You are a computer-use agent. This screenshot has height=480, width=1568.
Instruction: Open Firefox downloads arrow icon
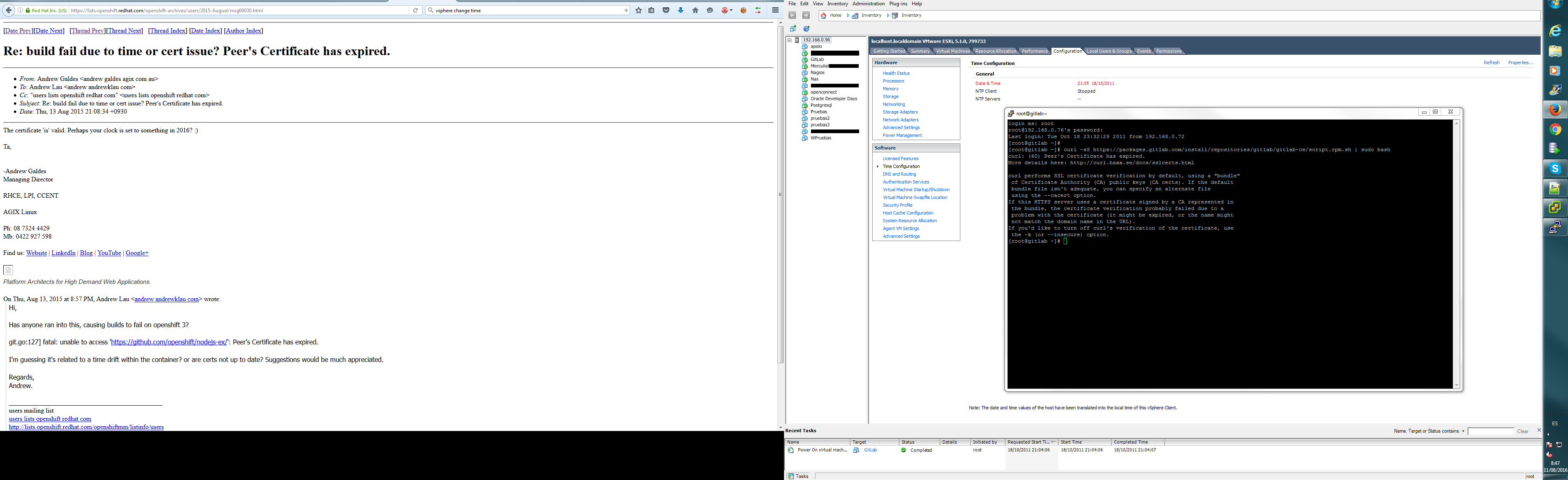681,10
